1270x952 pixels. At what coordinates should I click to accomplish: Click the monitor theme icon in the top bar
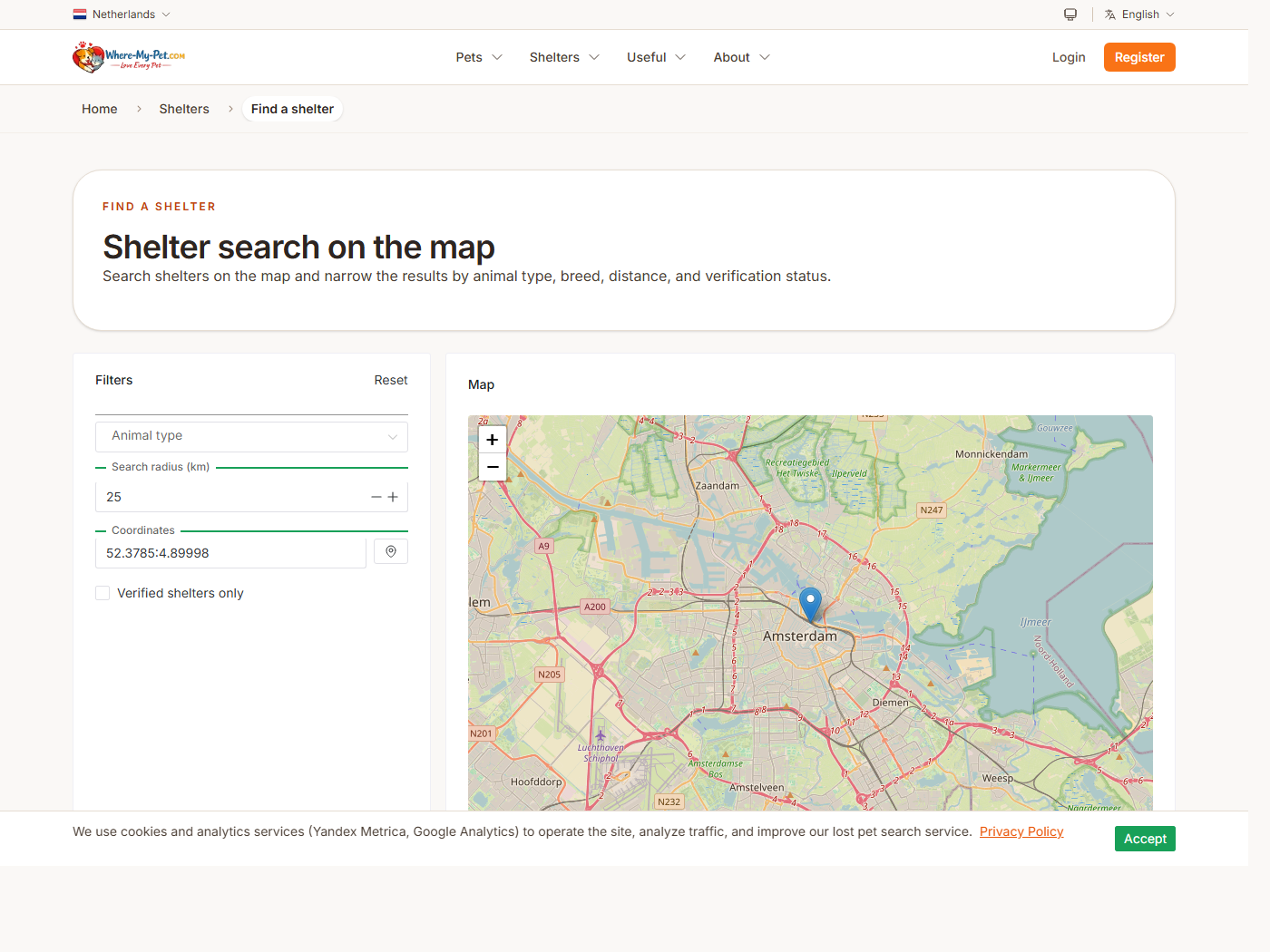click(x=1070, y=15)
